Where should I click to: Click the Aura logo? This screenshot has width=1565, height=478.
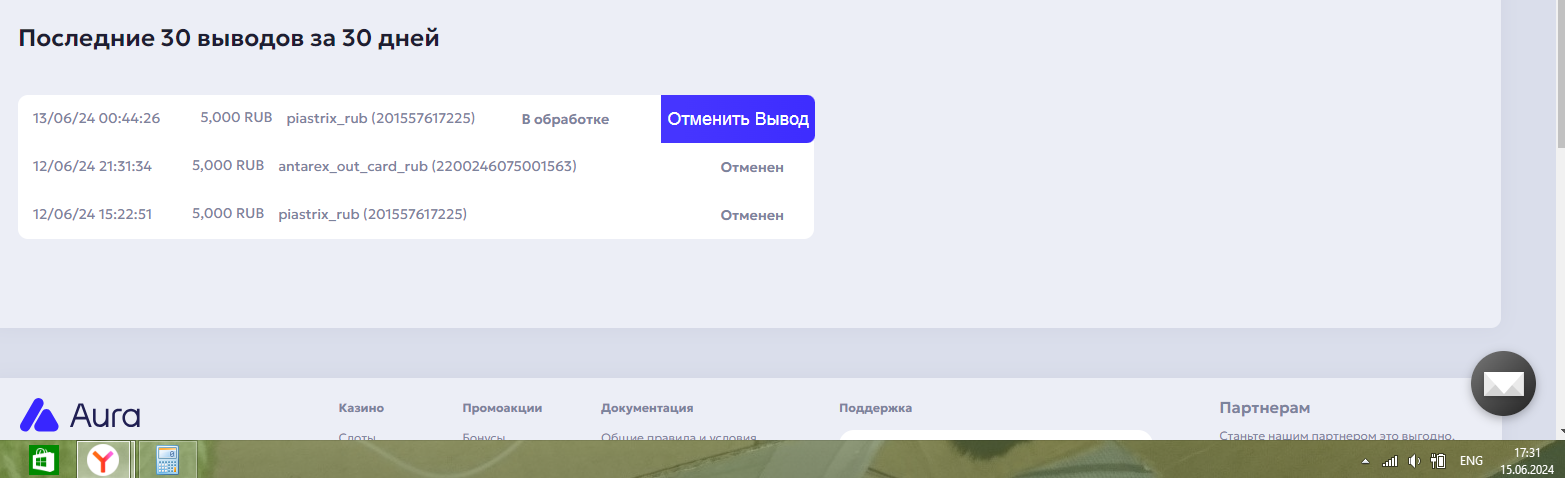(x=80, y=414)
